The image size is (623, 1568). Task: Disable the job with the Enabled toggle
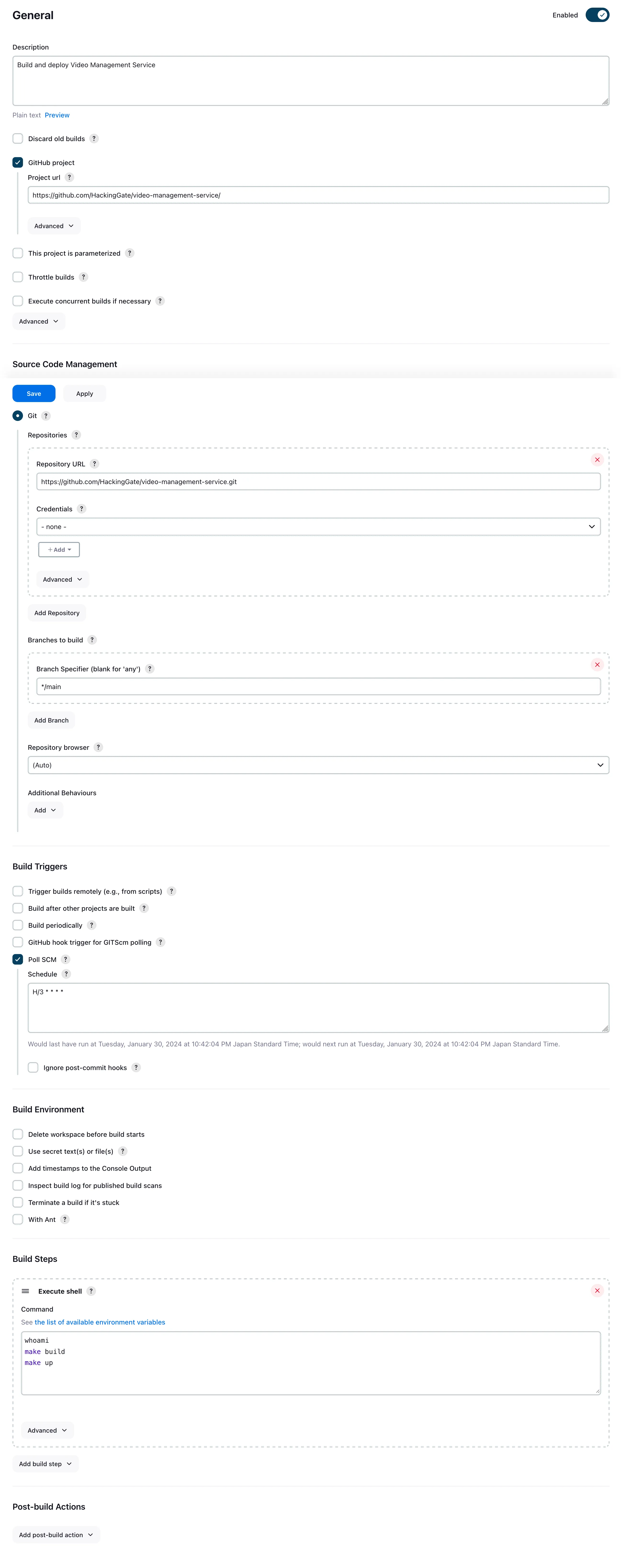tap(597, 15)
